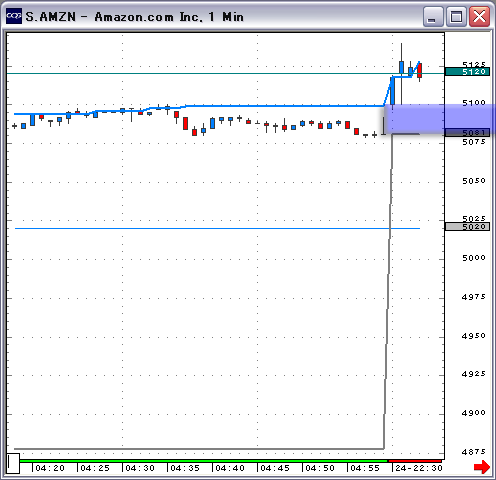Click the 04:20 time label

pos(50,468)
